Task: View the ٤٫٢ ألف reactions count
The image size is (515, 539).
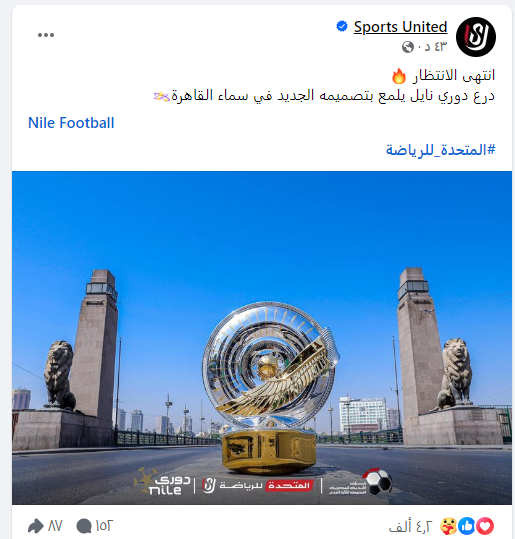Action: coord(410,526)
